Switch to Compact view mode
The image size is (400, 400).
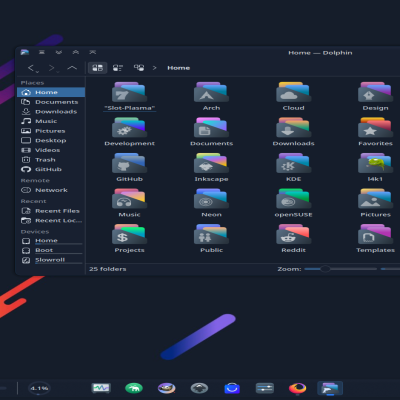(118, 68)
